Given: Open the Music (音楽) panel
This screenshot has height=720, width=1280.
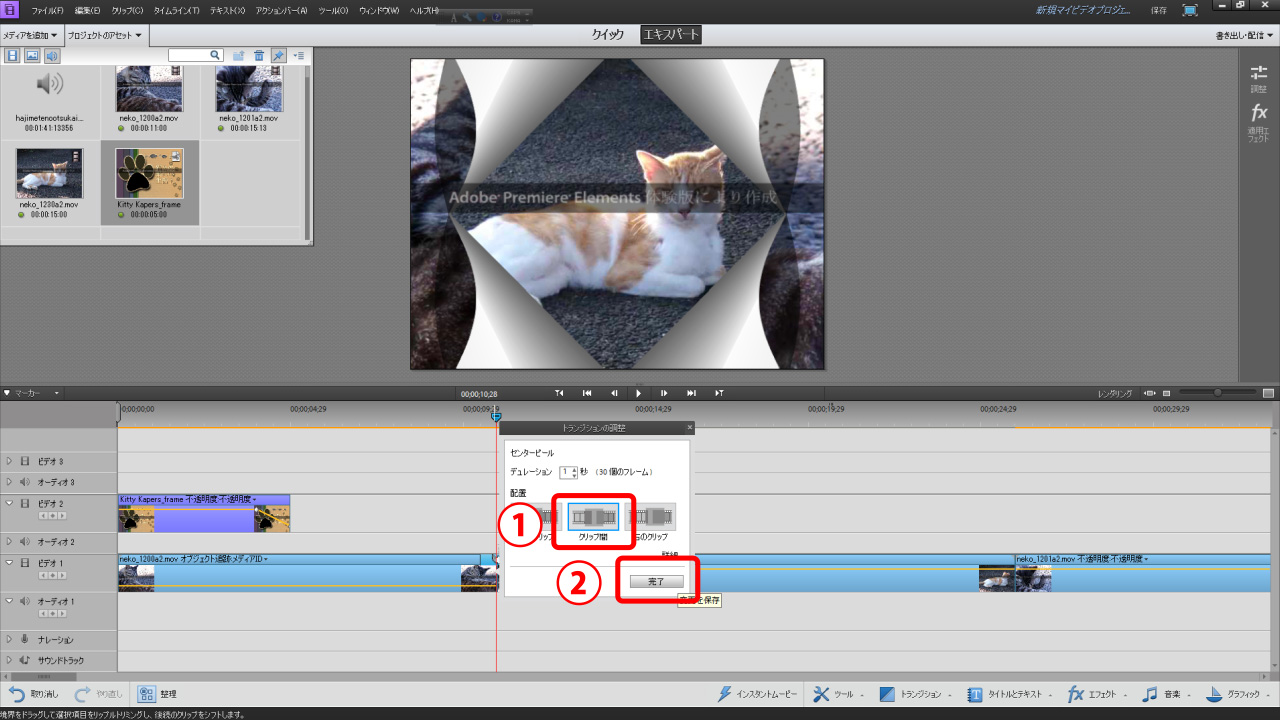Looking at the screenshot, I should [x=1150, y=694].
